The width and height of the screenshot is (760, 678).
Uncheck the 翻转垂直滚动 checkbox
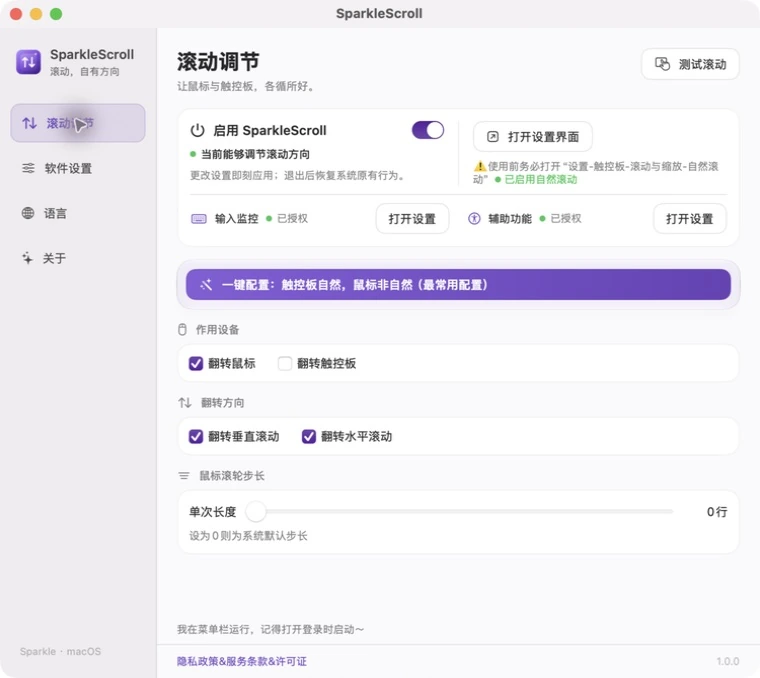(196, 437)
